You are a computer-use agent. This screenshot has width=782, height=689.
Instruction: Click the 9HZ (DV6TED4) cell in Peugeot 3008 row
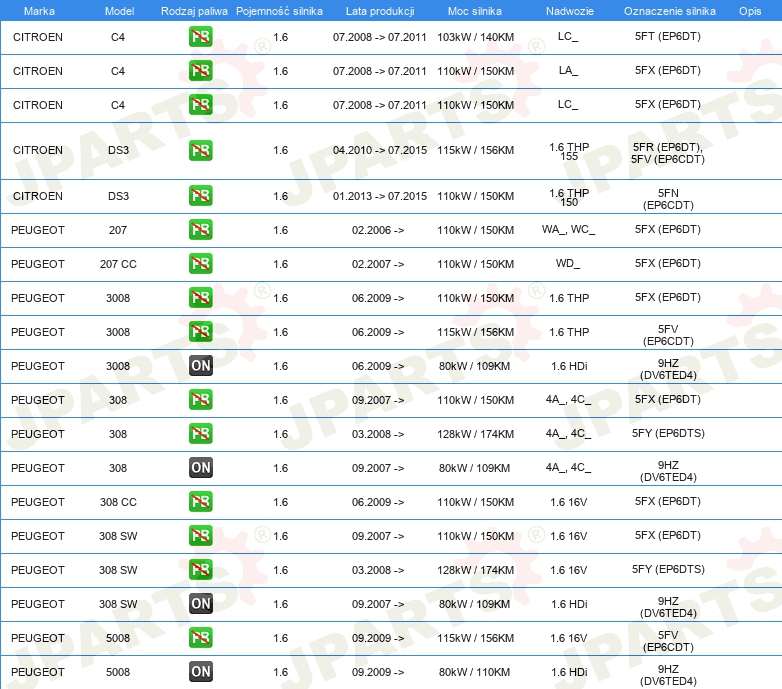[668, 369]
